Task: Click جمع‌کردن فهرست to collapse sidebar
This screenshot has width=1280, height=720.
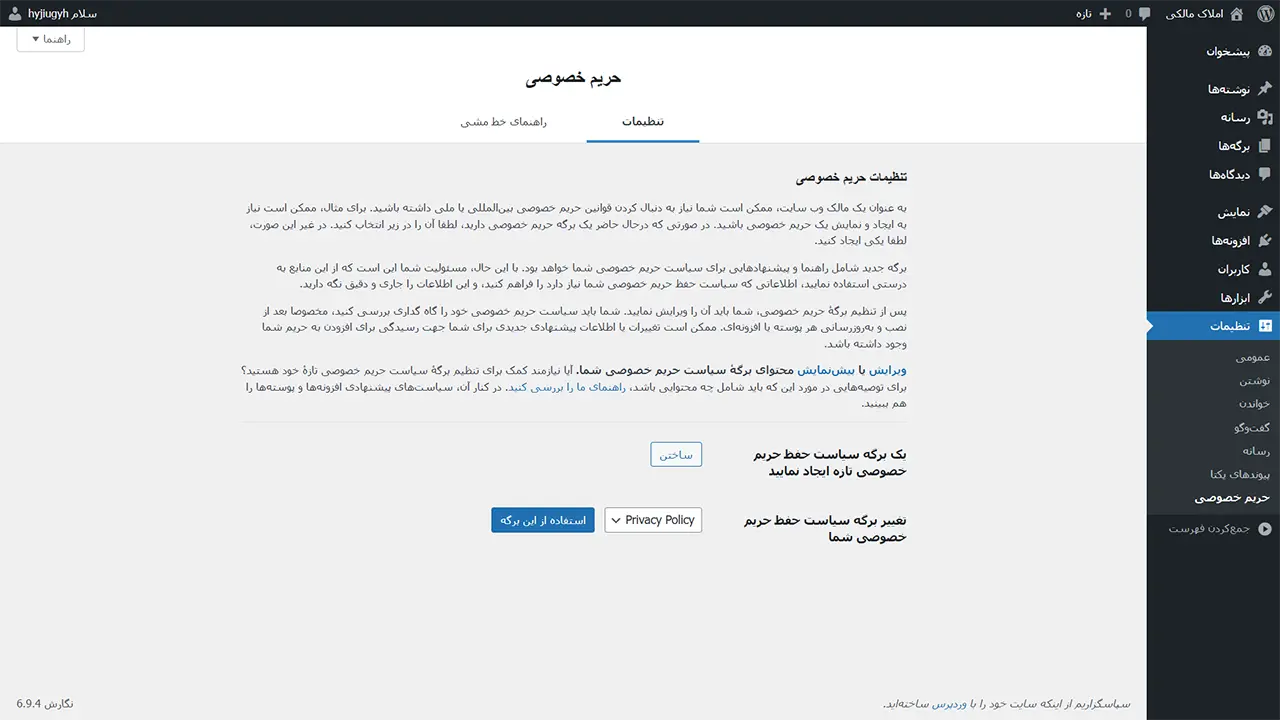Action: [x=1213, y=528]
